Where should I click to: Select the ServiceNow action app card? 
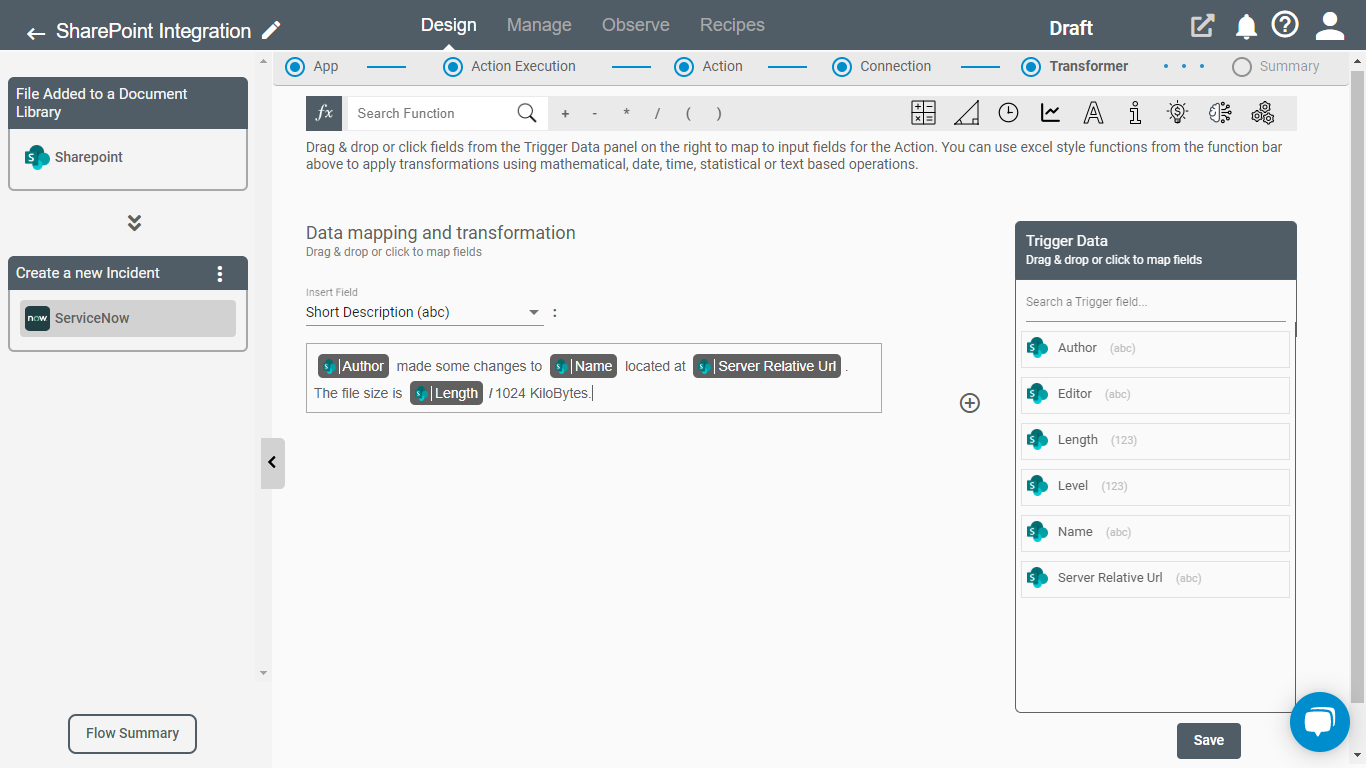[x=128, y=318]
